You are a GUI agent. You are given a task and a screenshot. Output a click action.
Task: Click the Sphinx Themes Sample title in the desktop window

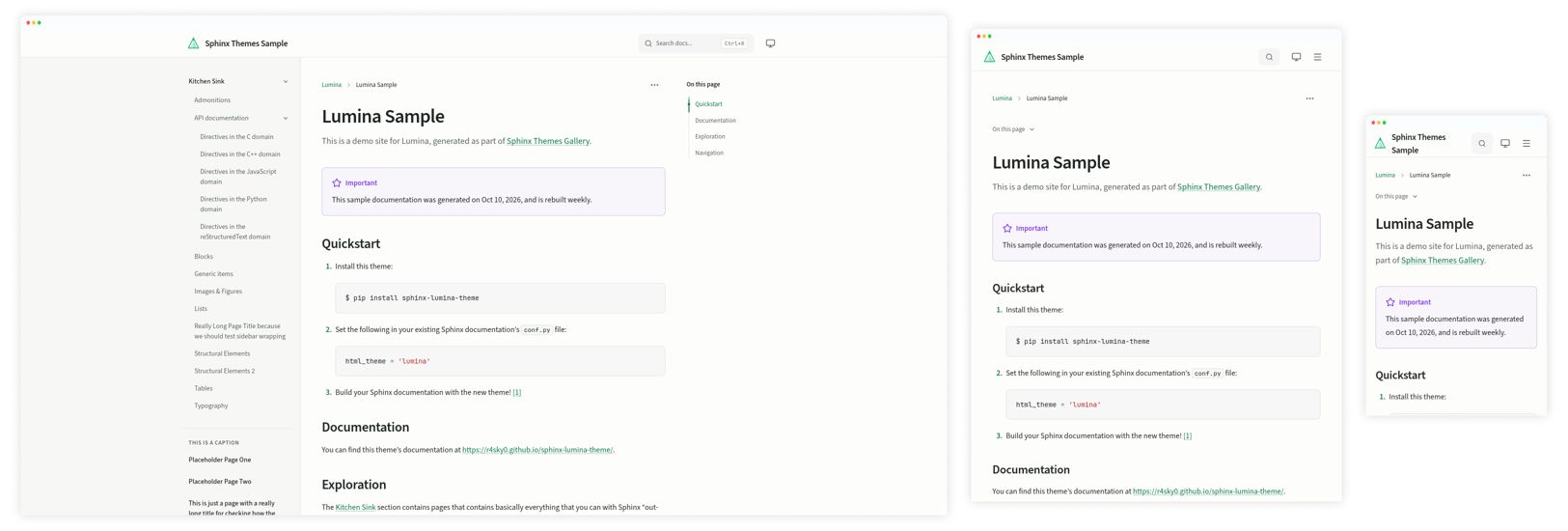246,43
